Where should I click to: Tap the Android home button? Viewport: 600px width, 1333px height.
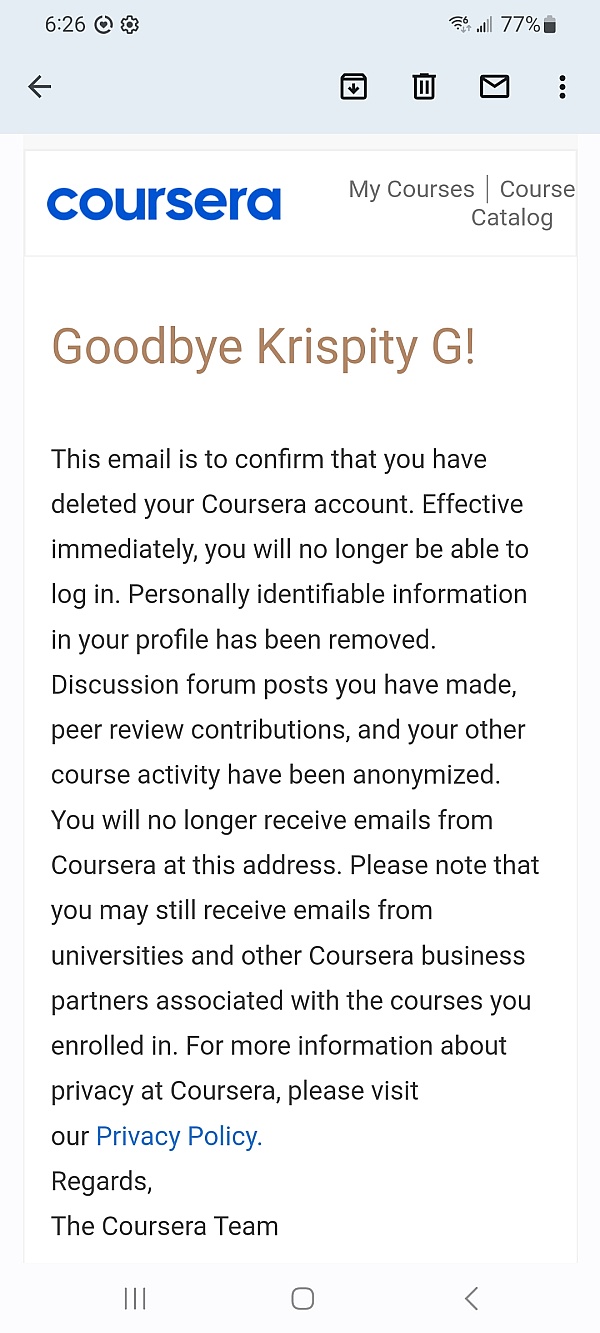302,1298
